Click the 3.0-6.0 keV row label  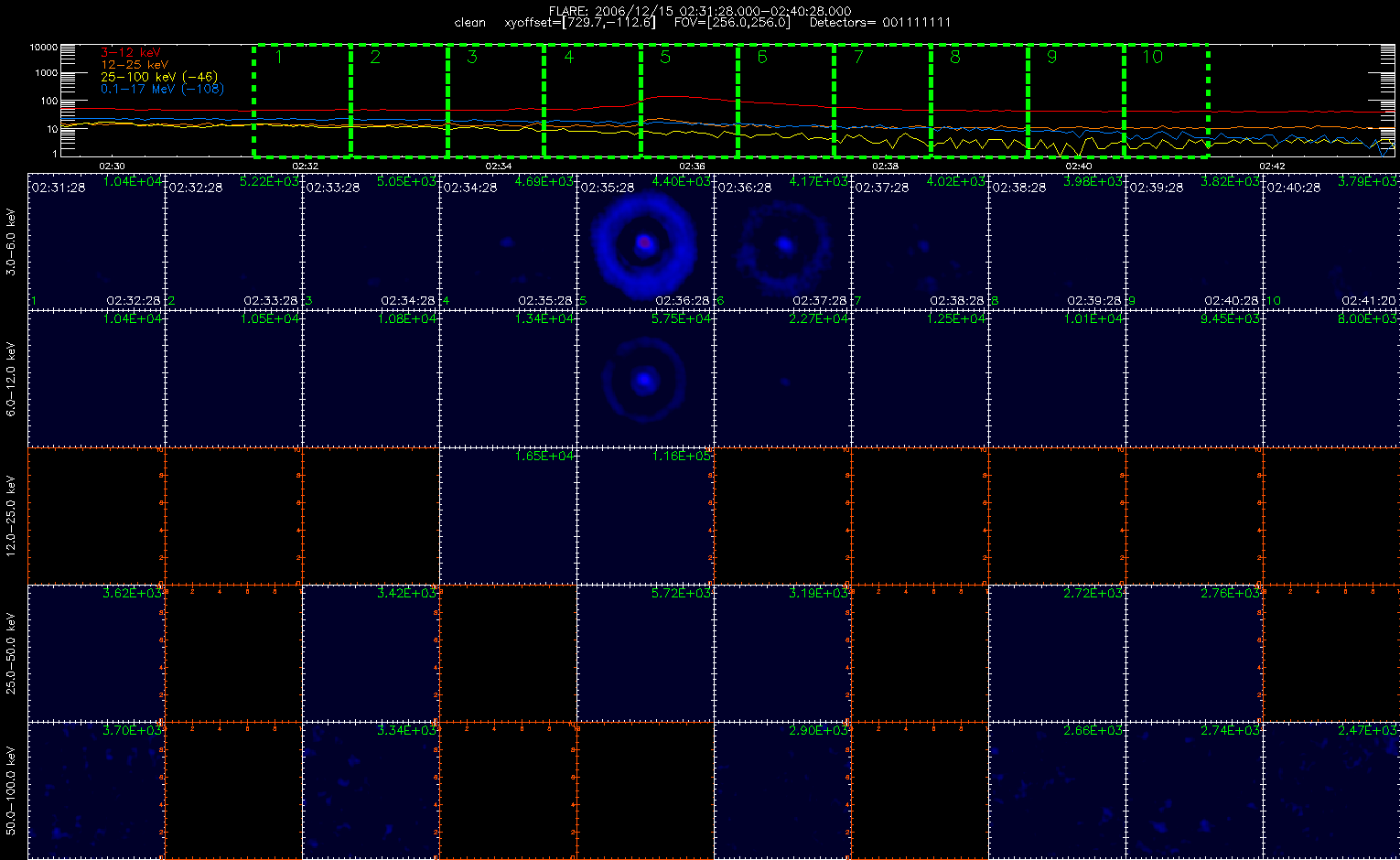coord(12,242)
